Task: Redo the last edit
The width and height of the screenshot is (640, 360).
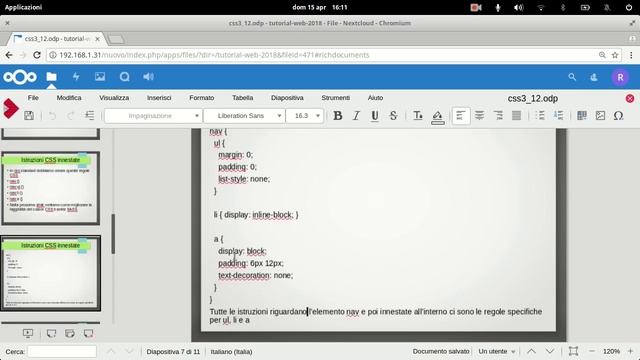Action: point(71,116)
